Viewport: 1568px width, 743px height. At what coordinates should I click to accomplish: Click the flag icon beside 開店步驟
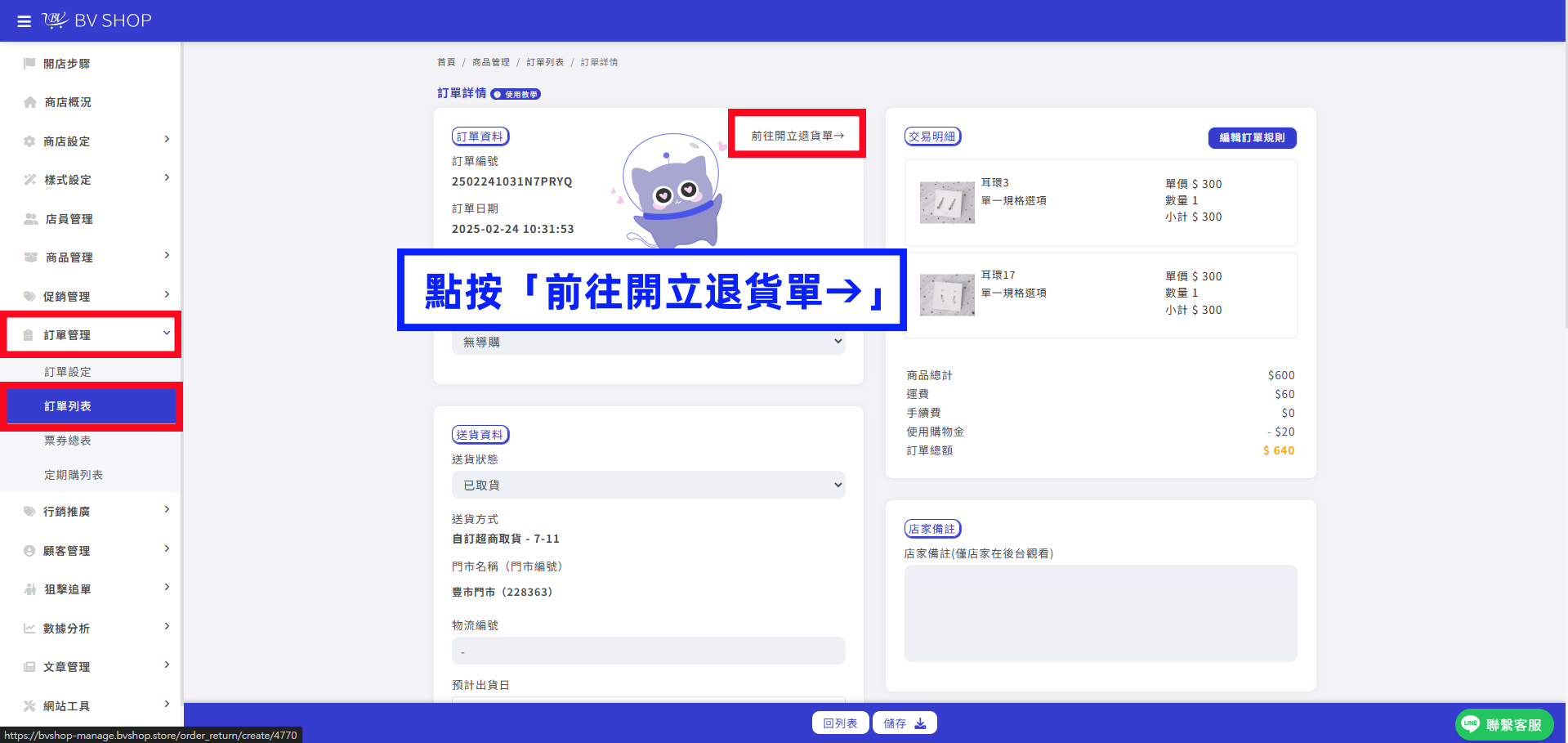(29, 63)
